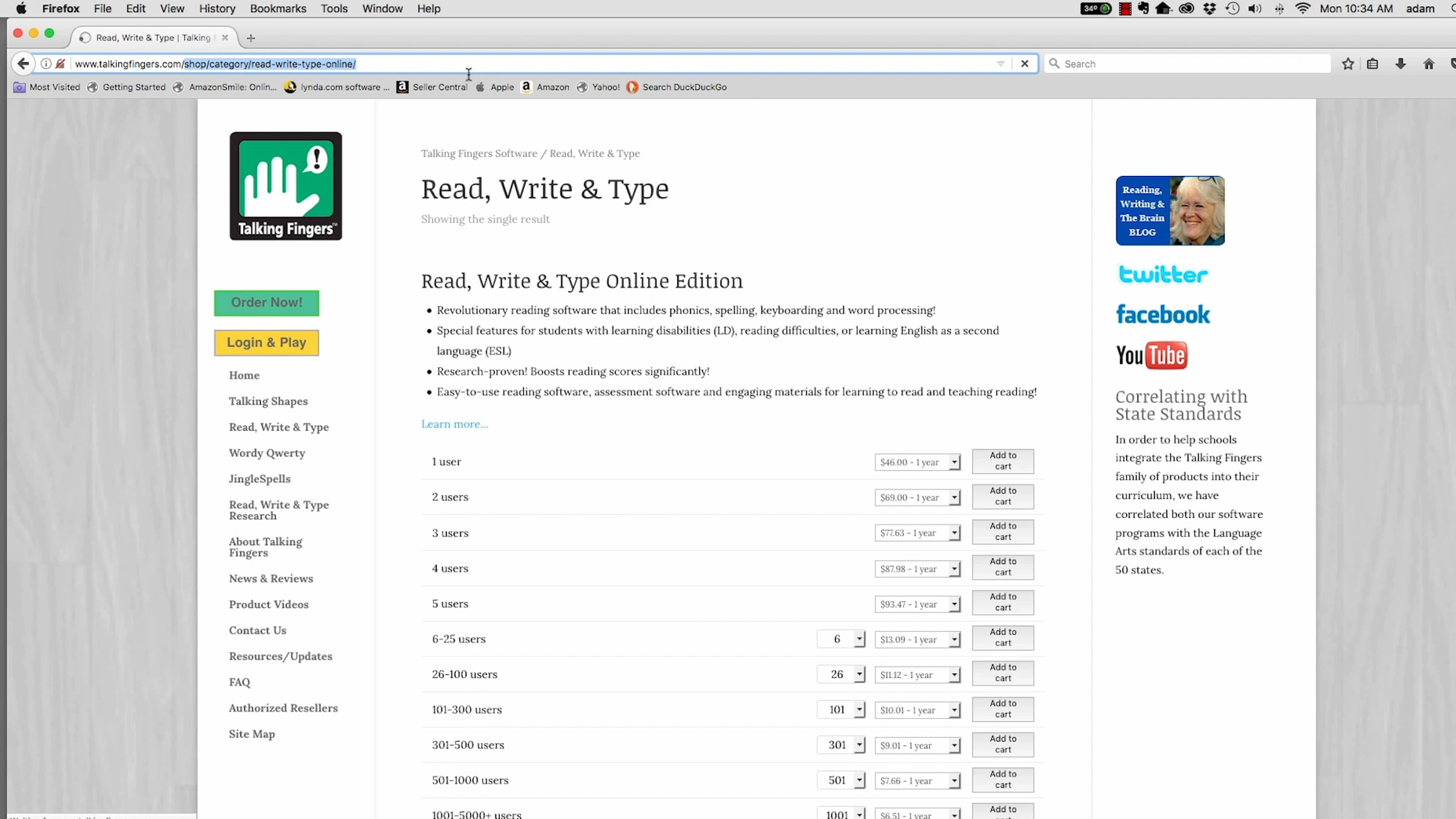Add 1 user license to cart
The width and height of the screenshot is (1456, 819).
click(1003, 461)
